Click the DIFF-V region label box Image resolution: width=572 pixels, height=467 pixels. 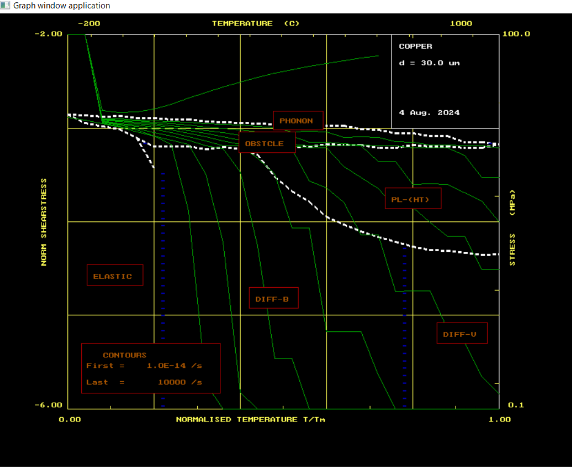(x=462, y=333)
